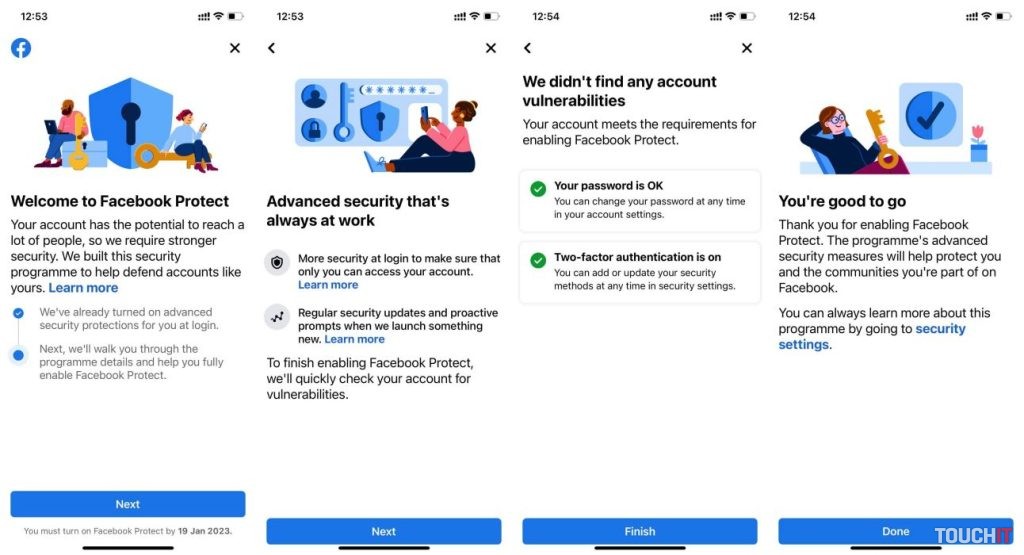Close the Welcome to Facebook Protect screen
The width and height of the screenshot is (1024, 555).
coord(235,48)
